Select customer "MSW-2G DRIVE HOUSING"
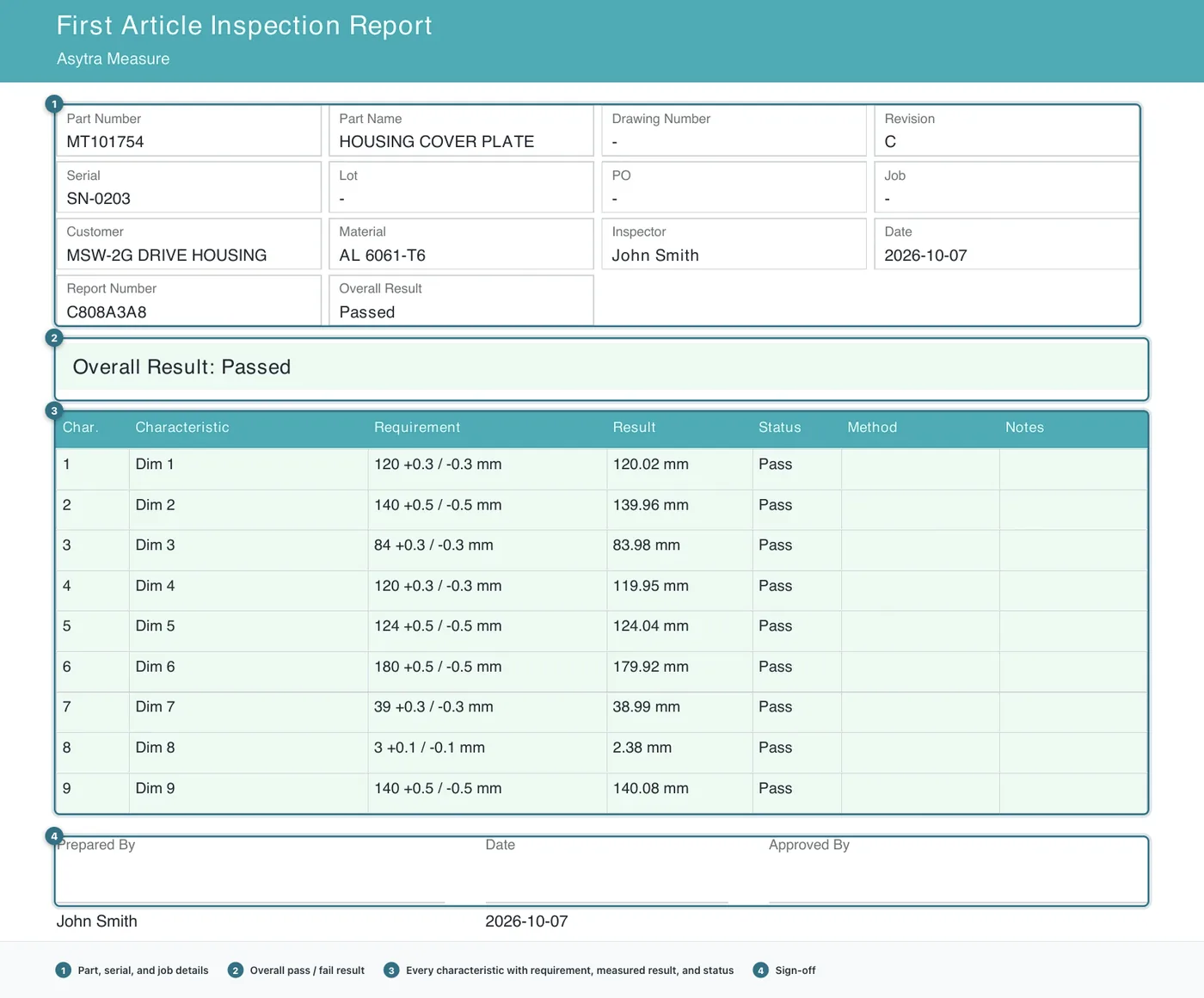 click(x=167, y=256)
